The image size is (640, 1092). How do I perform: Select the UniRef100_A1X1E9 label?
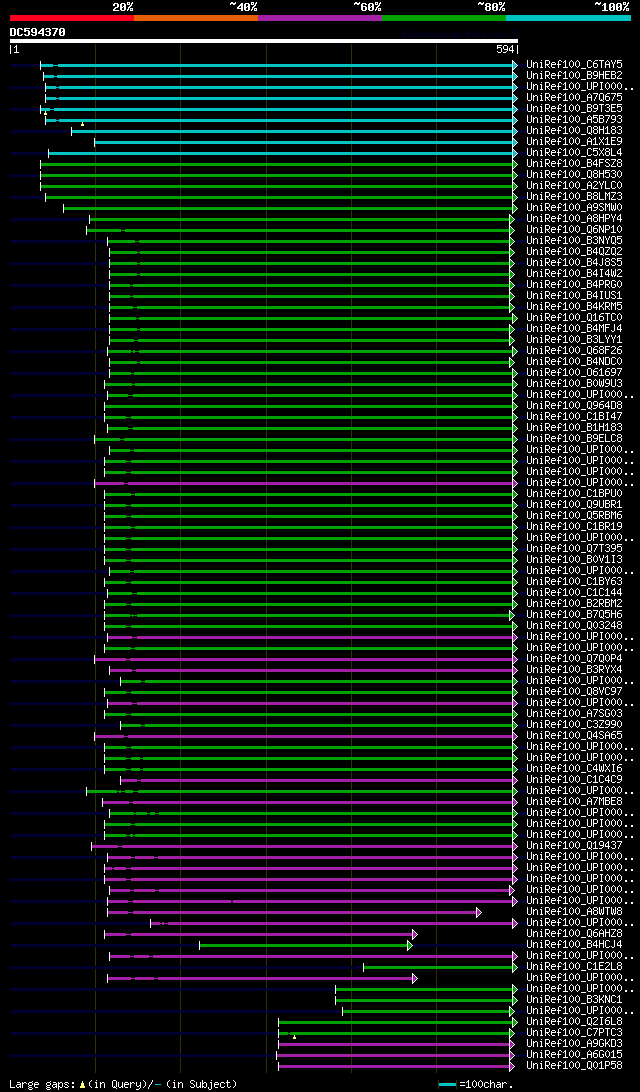coord(575,141)
